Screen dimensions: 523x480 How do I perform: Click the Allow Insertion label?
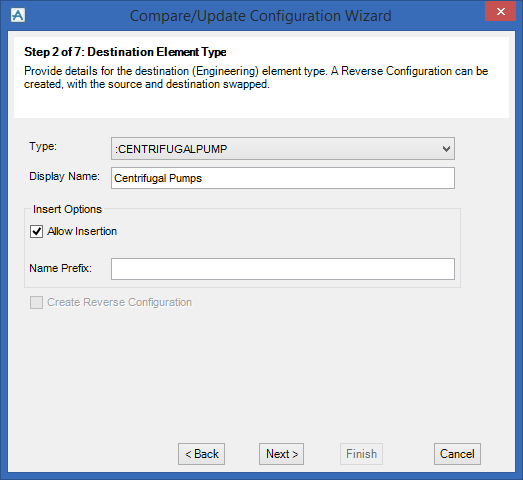82,231
